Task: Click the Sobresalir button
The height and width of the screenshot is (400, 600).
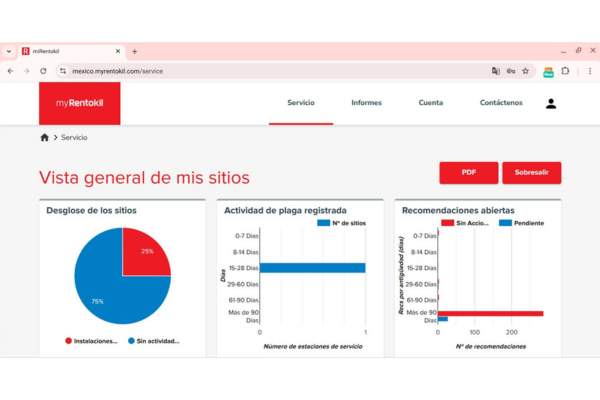Action: point(532,173)
